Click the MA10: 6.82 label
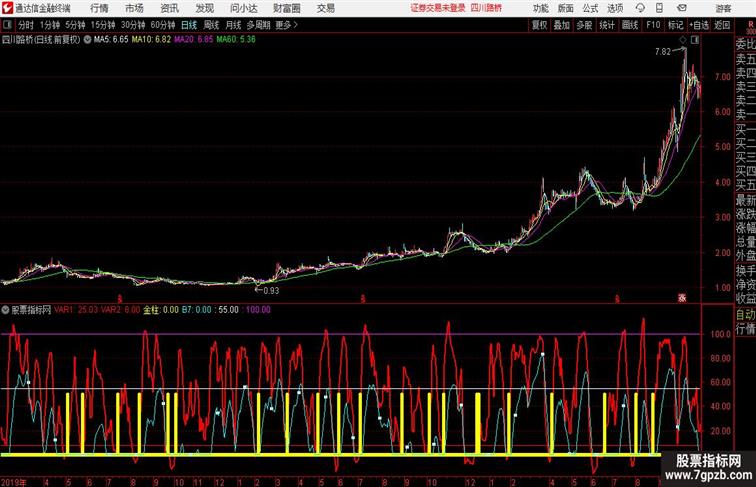Screen dimensions: 756x487 tap(151, 40)
